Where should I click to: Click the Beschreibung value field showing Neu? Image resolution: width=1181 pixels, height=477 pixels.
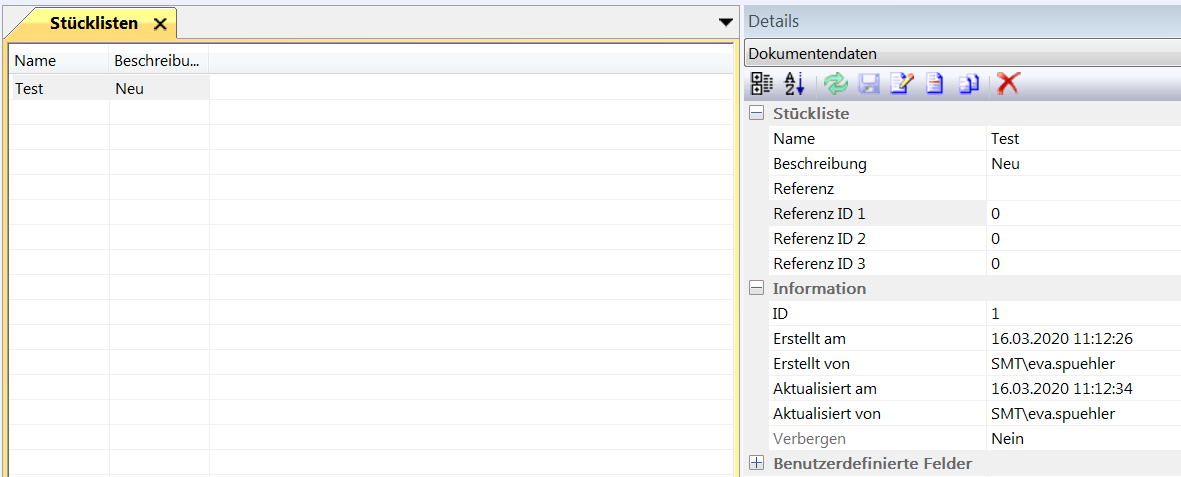1080,164
